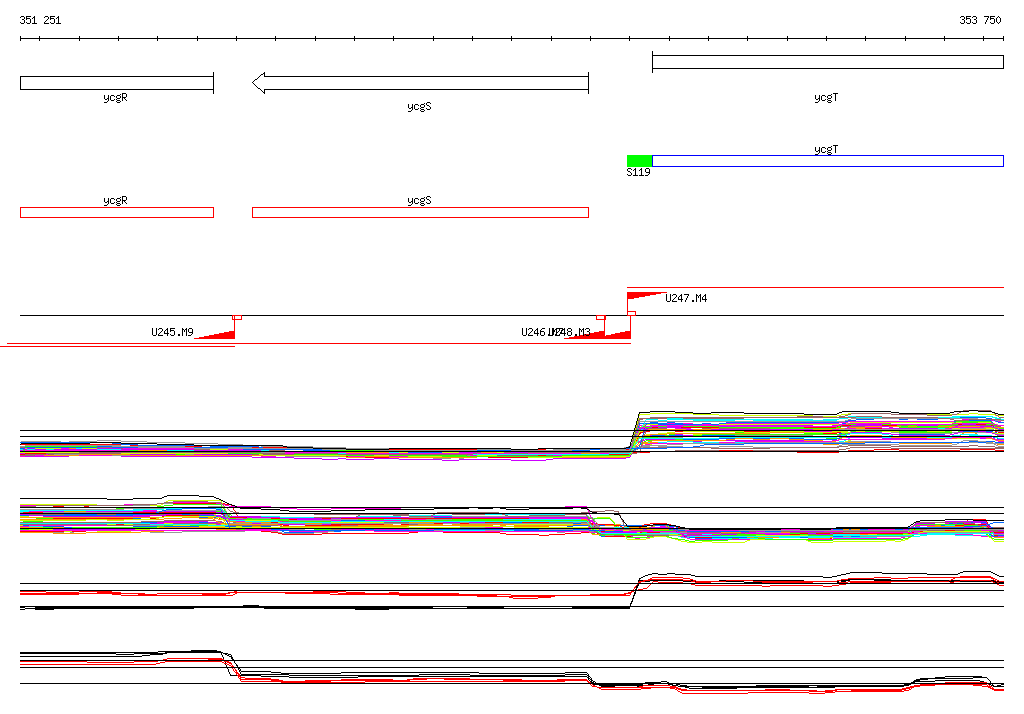The image size is (1024, 714).
Task: Click the S119 text label
Action: (638, 172)
